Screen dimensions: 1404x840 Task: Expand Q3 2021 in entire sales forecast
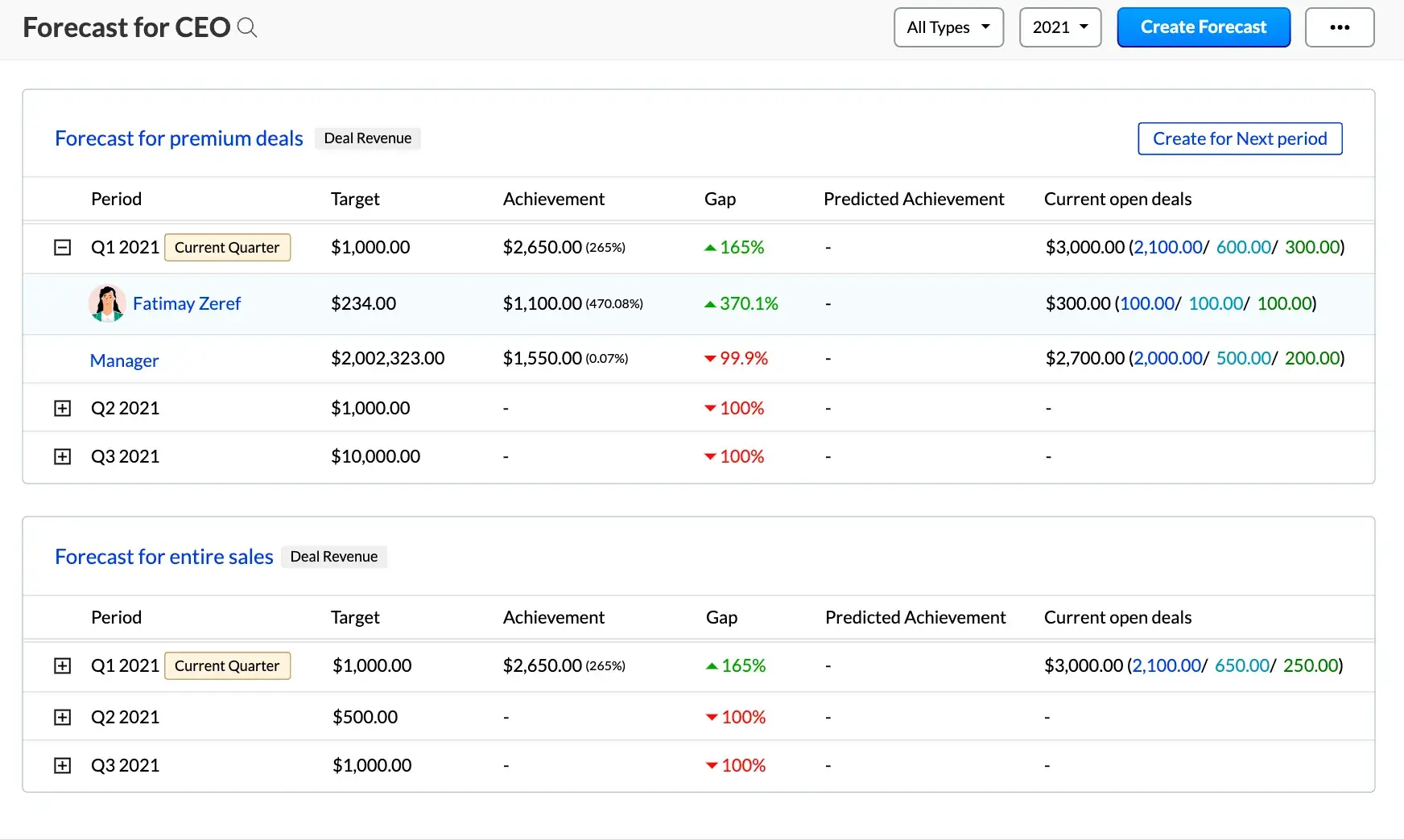[62, 765]
